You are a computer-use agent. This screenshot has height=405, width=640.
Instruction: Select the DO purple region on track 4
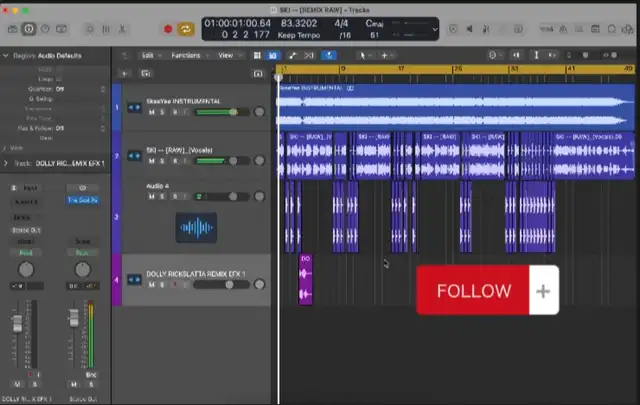(x=306, y=280)
